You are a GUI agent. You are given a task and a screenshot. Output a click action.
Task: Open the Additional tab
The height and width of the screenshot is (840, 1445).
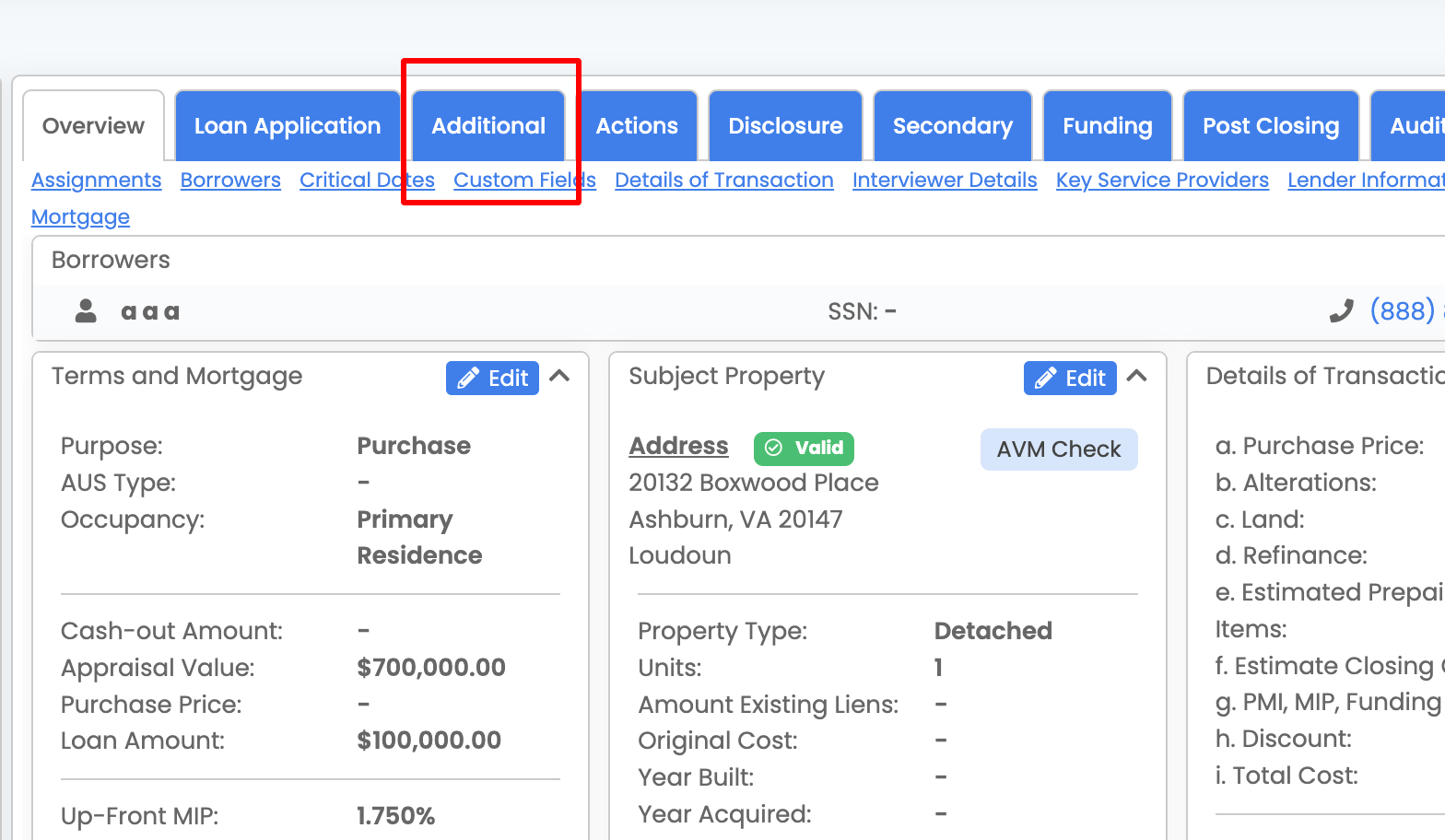pos(488,125)
